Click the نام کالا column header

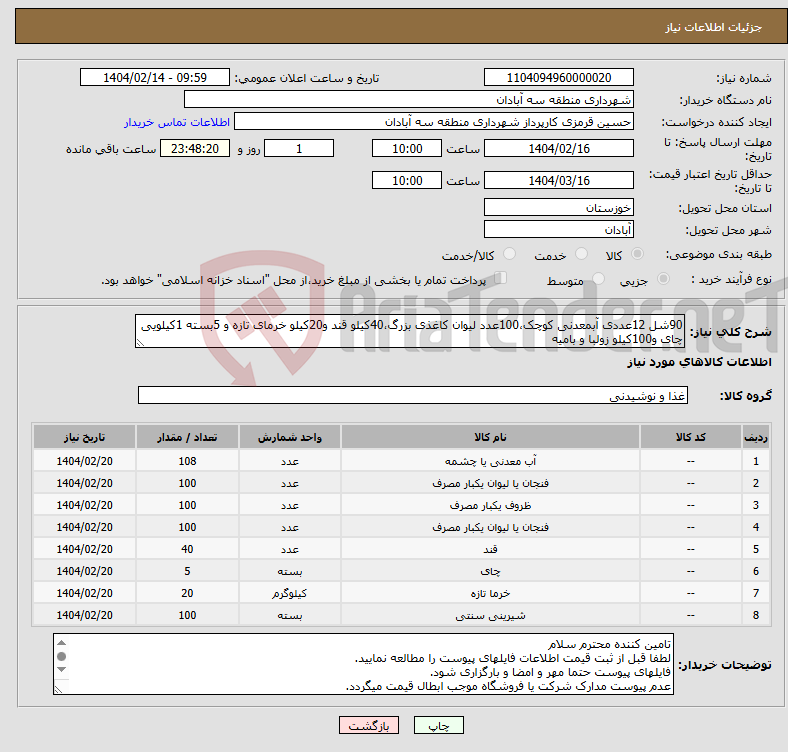point(490,437)
